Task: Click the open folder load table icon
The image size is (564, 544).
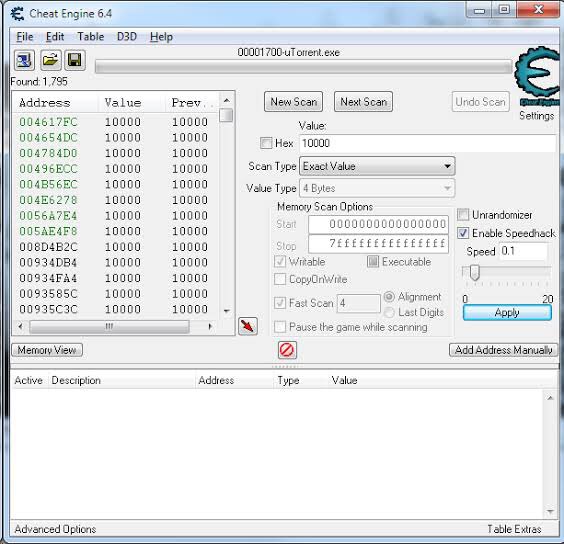Action: (50, 60)
